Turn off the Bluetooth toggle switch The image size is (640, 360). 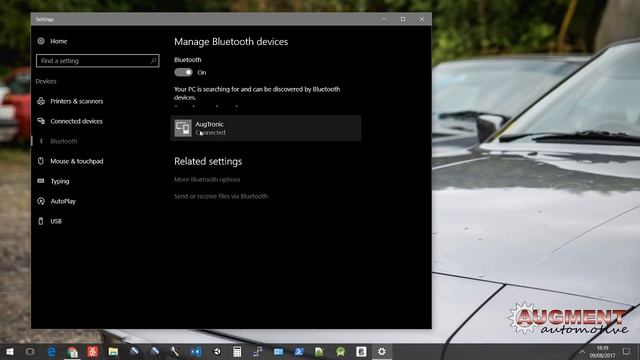pos(183,72)
